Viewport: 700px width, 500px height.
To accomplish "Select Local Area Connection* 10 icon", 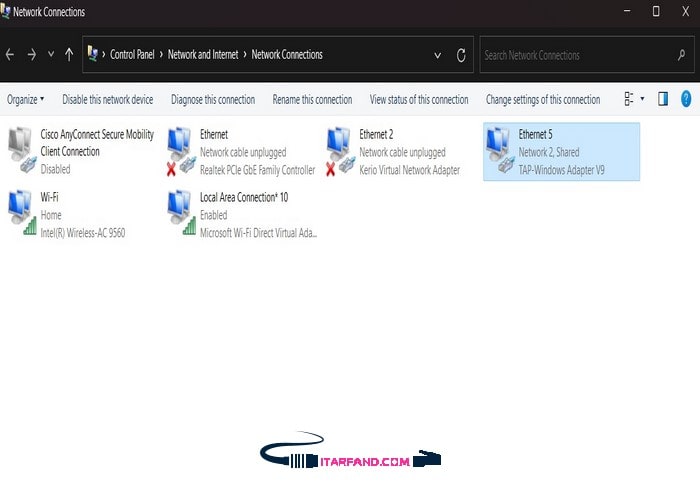I will (181, 212).
